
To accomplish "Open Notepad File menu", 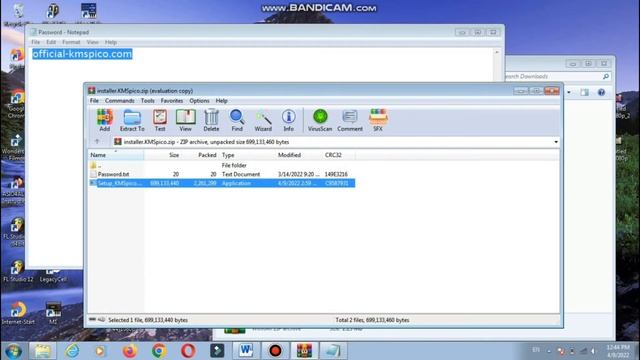I will pyautogui.click(x=36, y=42).
